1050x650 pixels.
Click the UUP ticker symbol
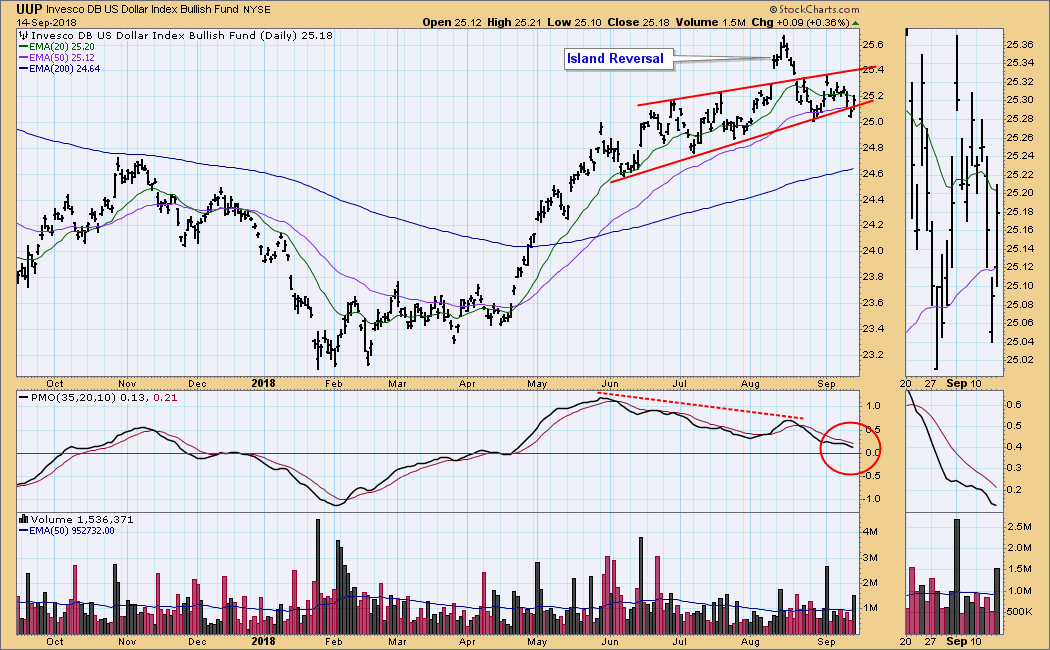tap(32, 7)
